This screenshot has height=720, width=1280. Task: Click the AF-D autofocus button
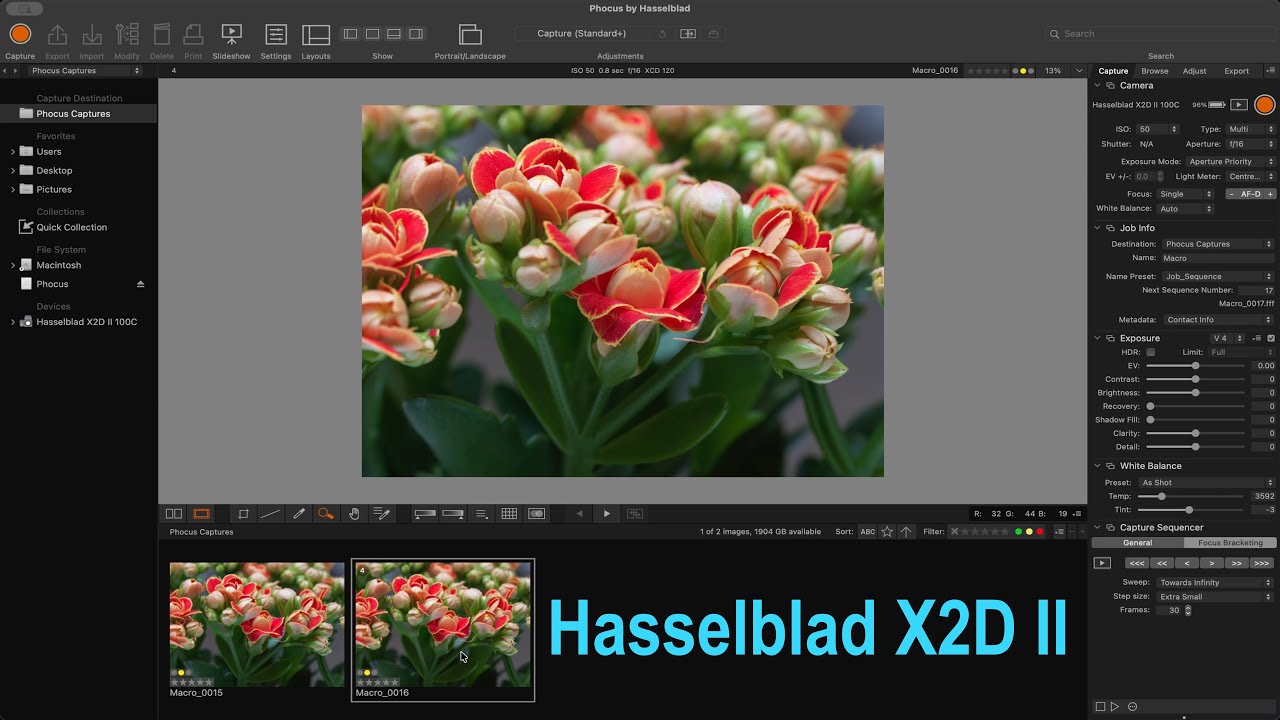point(1251,194)
